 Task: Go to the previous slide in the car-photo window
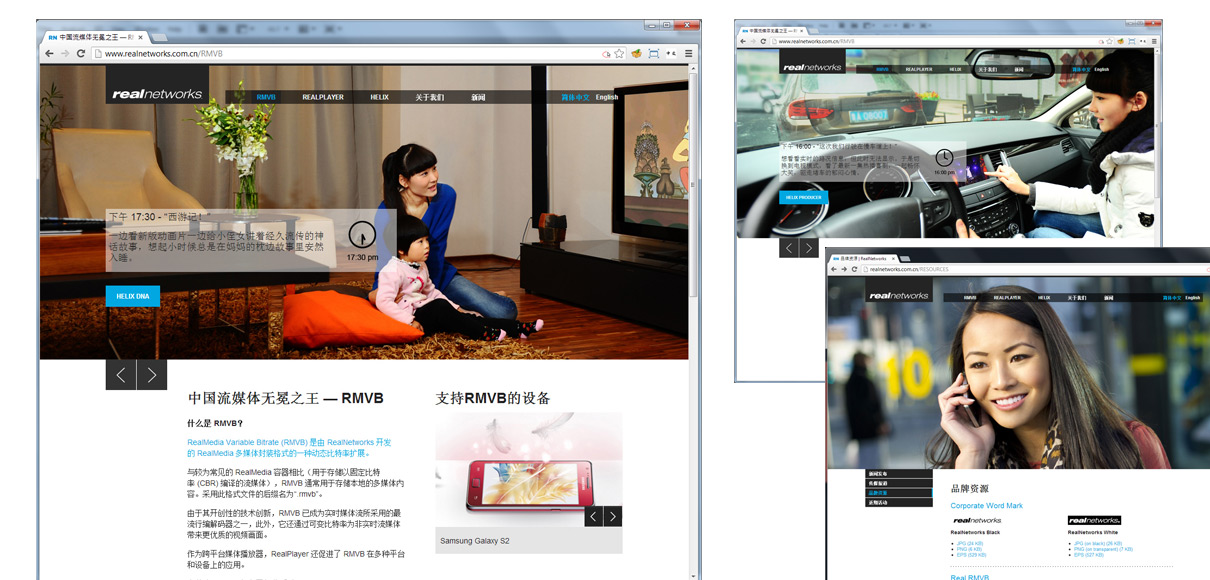(x=789, y=248)
